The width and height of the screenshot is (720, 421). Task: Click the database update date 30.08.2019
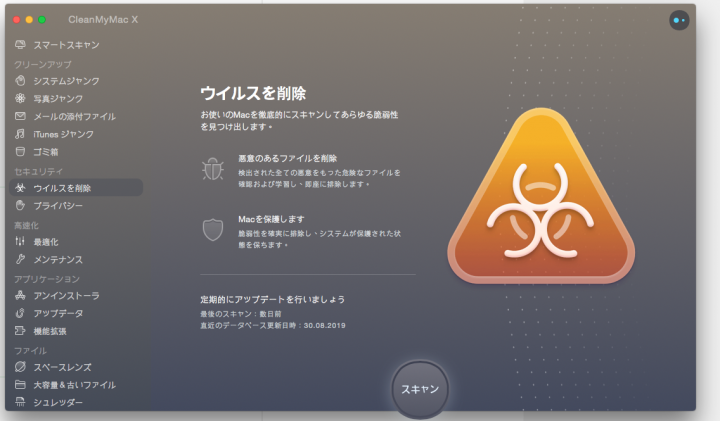(324, 326)
